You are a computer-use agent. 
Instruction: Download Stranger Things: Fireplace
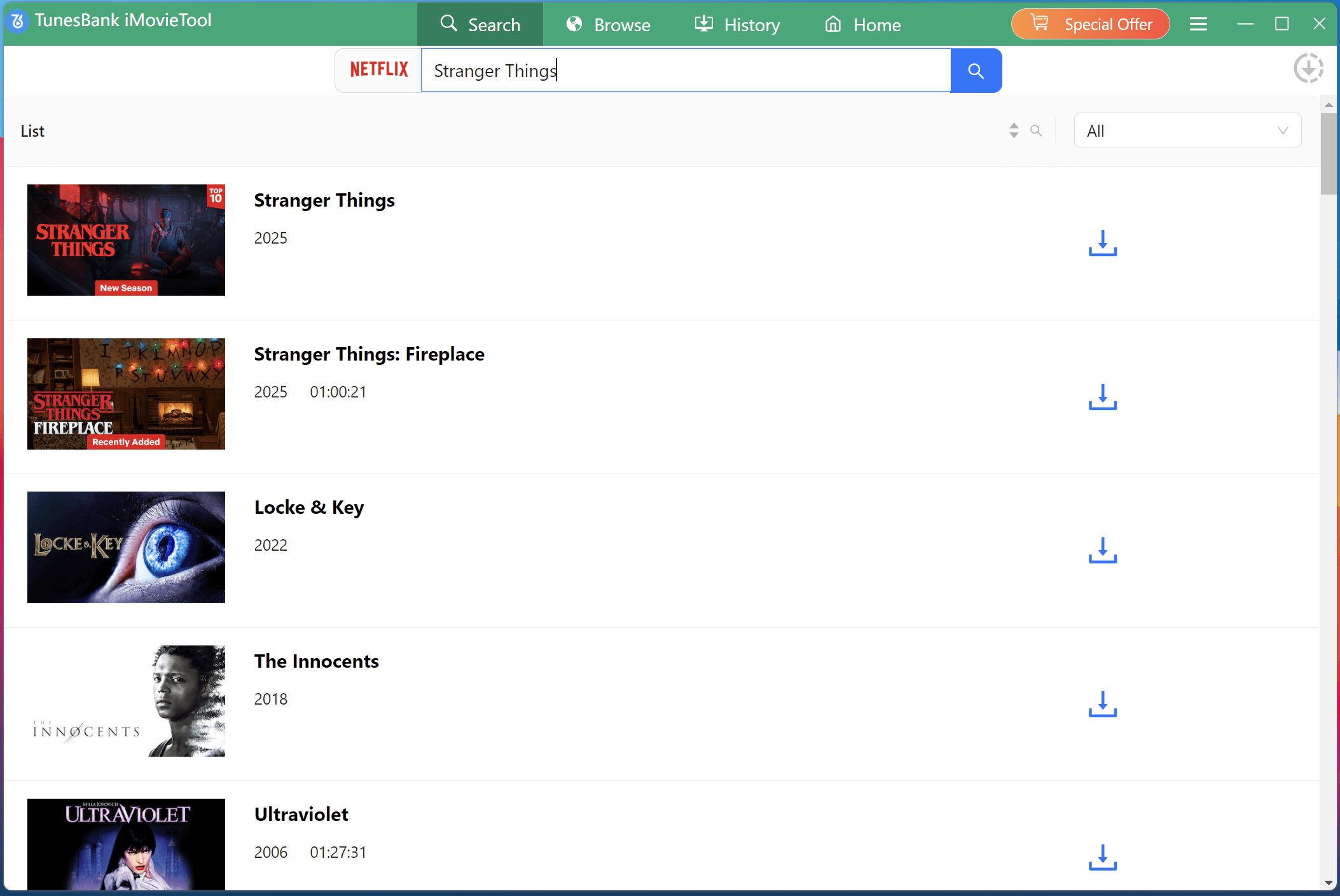(1102, 397)
